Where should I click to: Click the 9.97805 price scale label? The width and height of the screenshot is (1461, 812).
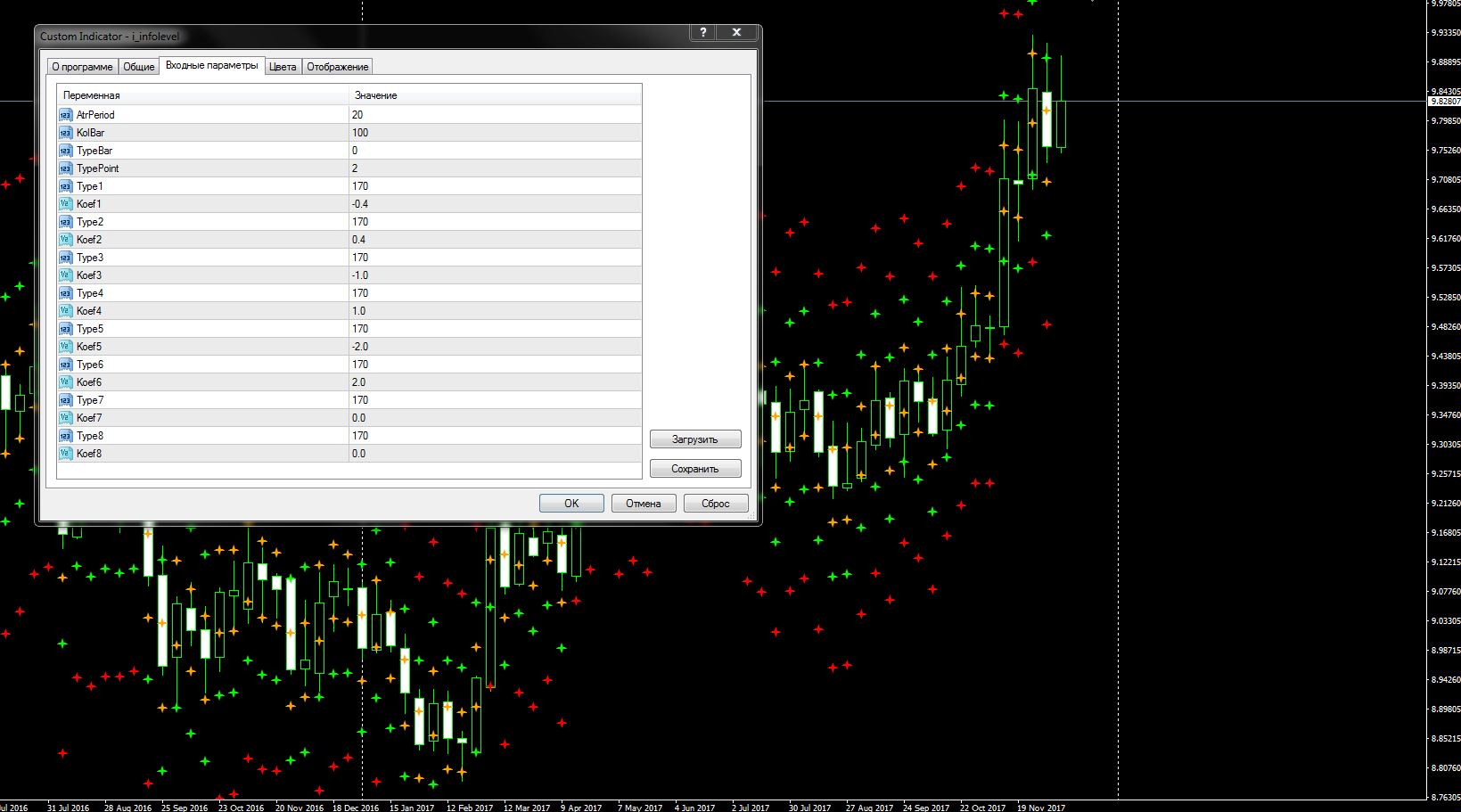coord(1445,4)
